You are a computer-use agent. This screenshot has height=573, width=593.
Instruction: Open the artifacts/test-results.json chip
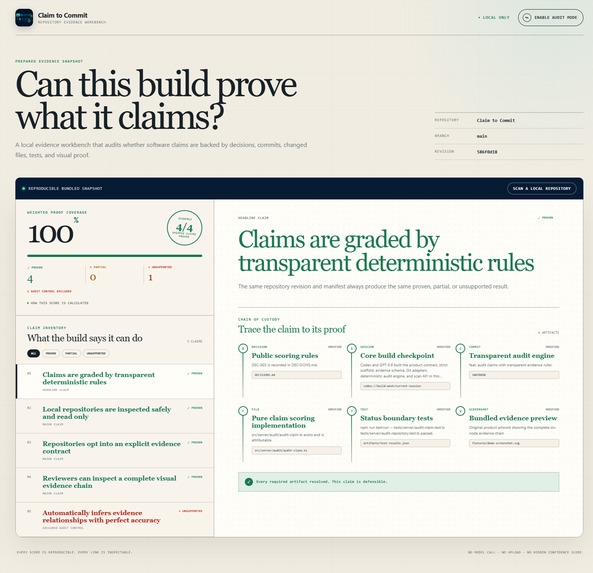(405, 443)
